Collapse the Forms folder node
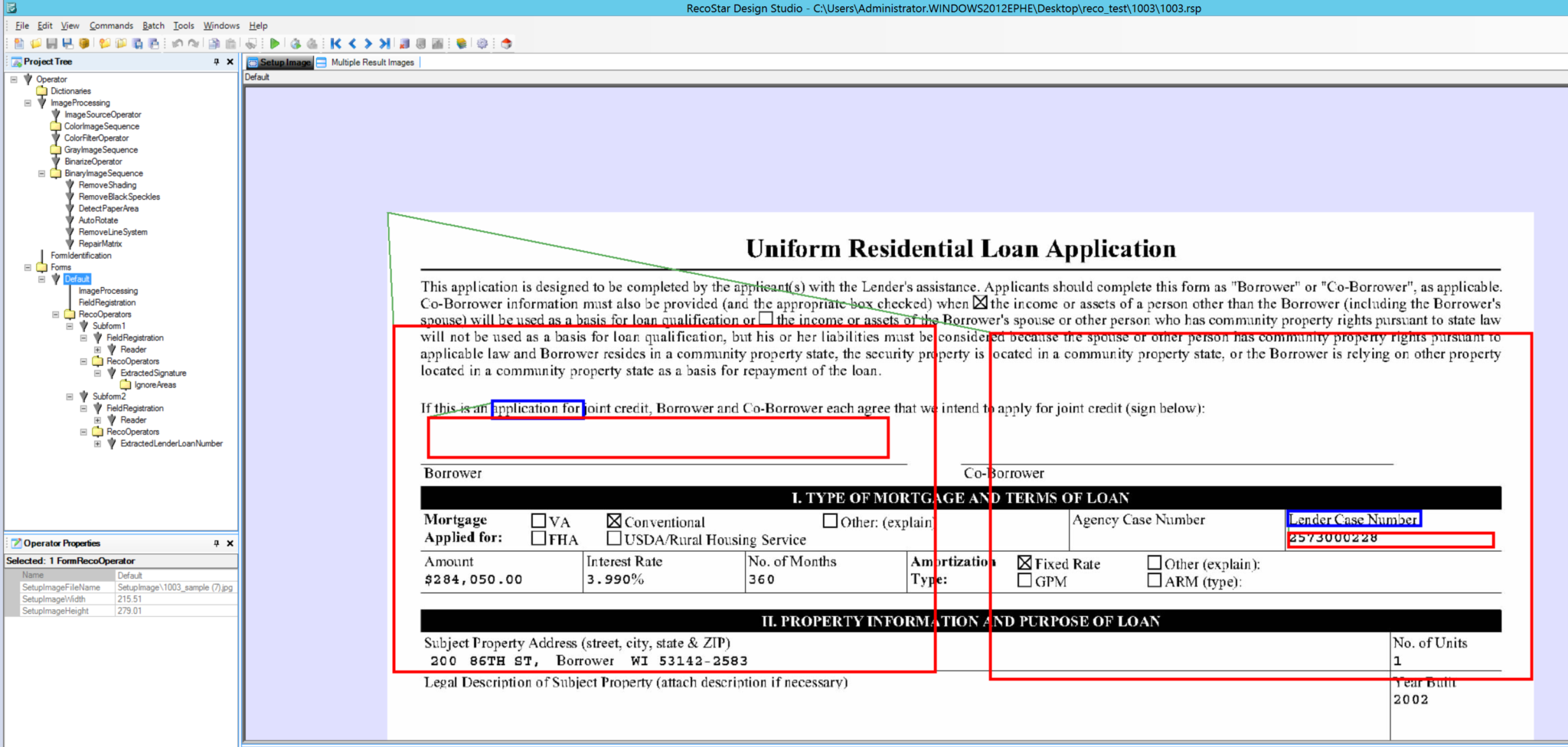Viewport: 1568px width, 747px height. (x=28, y=268)
